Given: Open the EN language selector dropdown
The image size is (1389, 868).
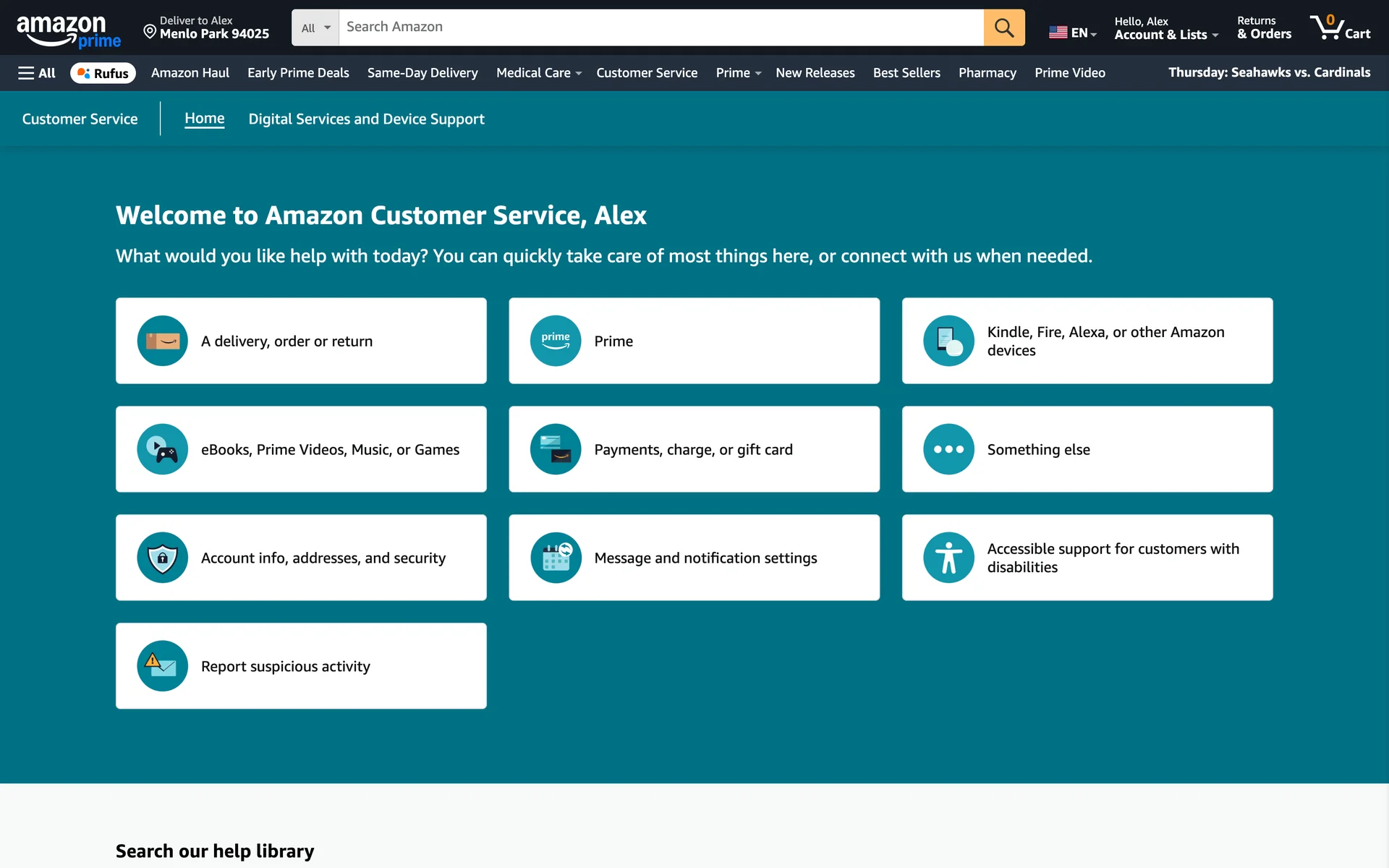Looking at the screenshot, I should coord(1073,33).
